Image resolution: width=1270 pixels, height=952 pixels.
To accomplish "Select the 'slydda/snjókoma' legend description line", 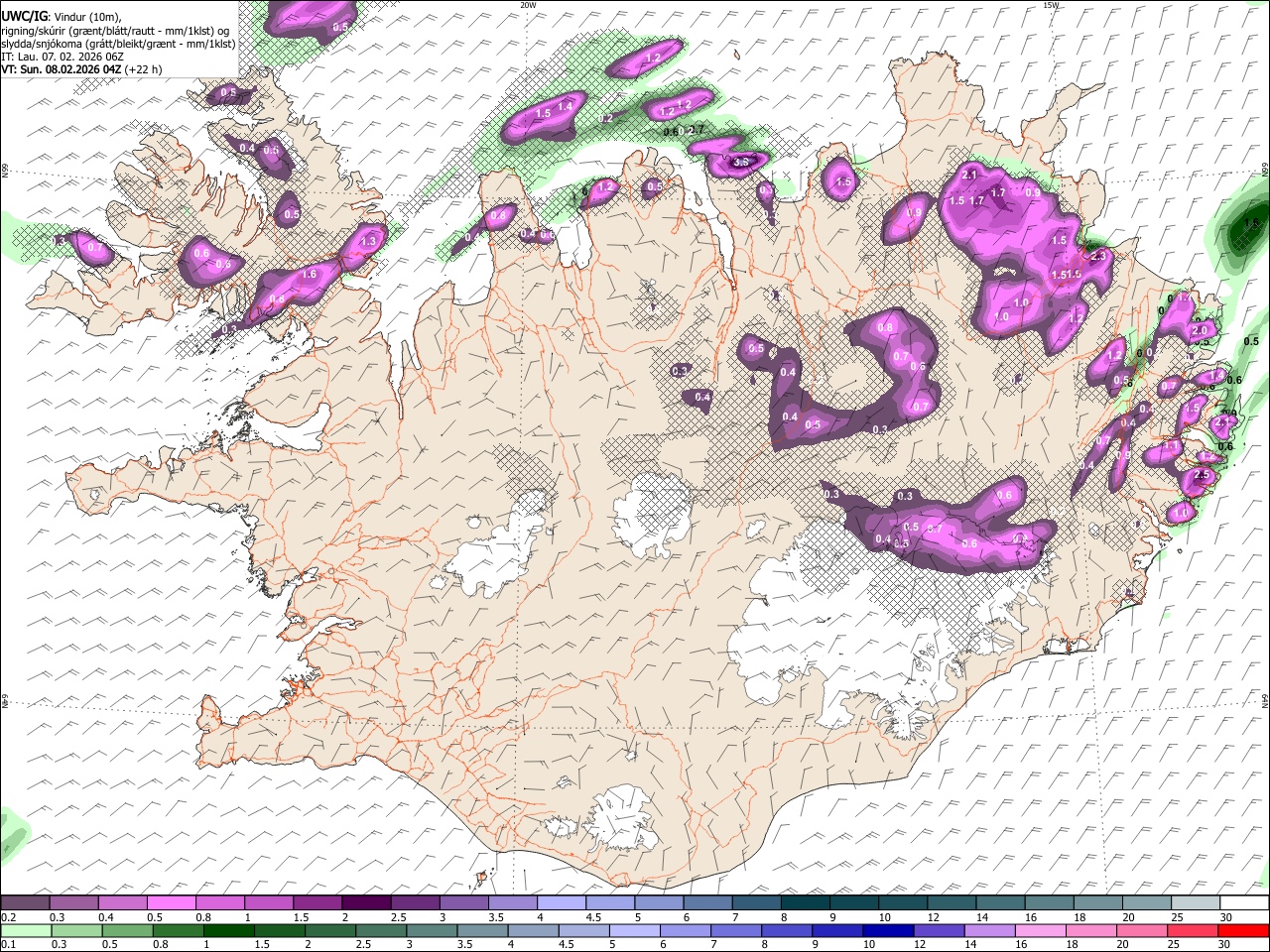I will coord(118,44).
